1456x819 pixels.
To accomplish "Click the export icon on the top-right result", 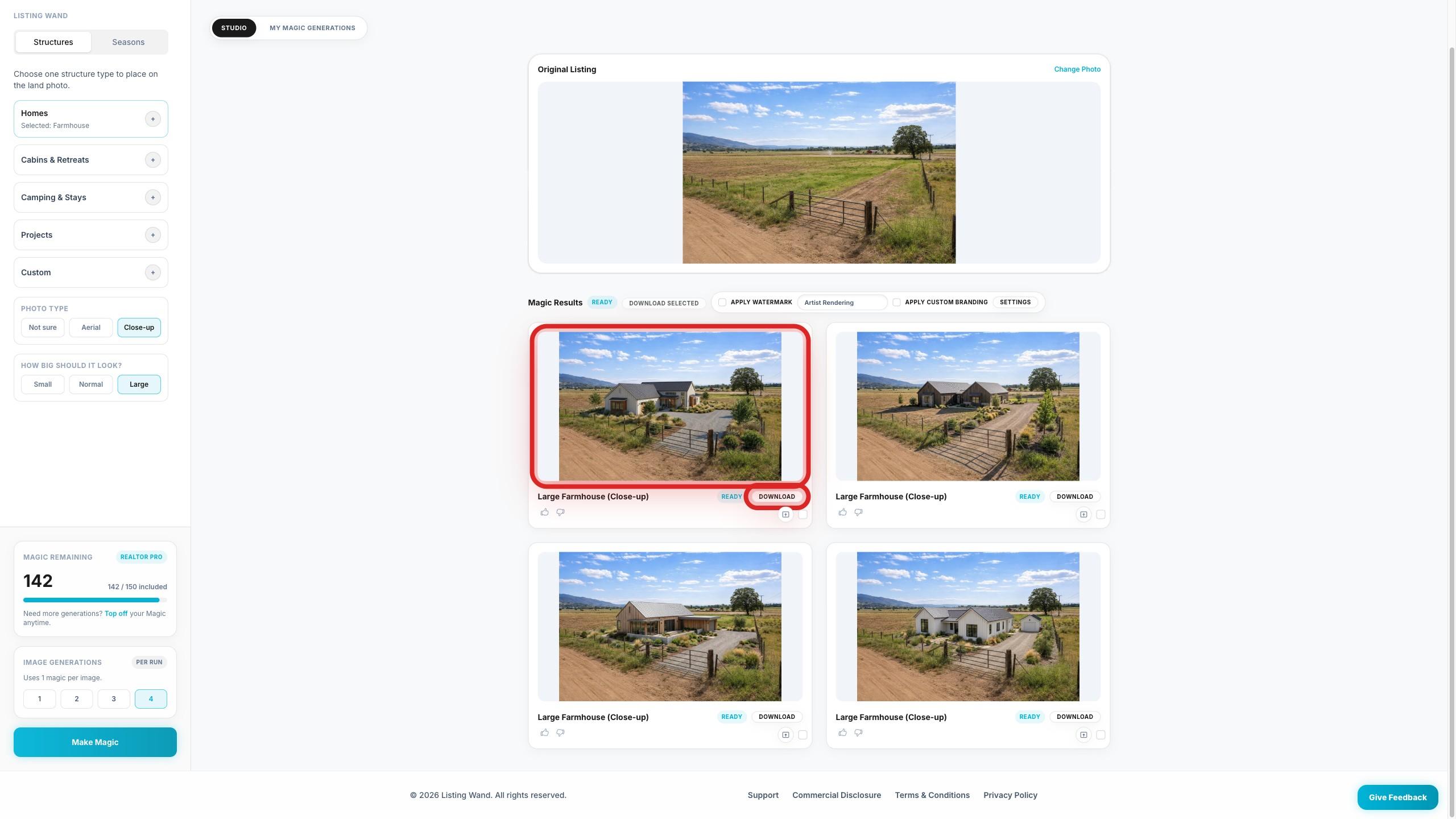I will point(1083,514).
